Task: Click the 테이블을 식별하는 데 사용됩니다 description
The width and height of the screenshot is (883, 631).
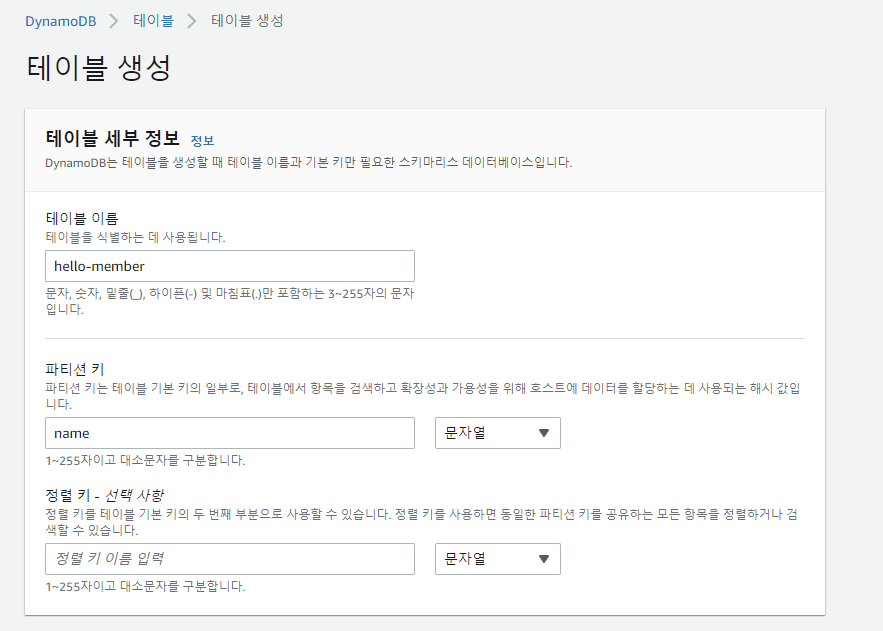Action: click(135, 238)
